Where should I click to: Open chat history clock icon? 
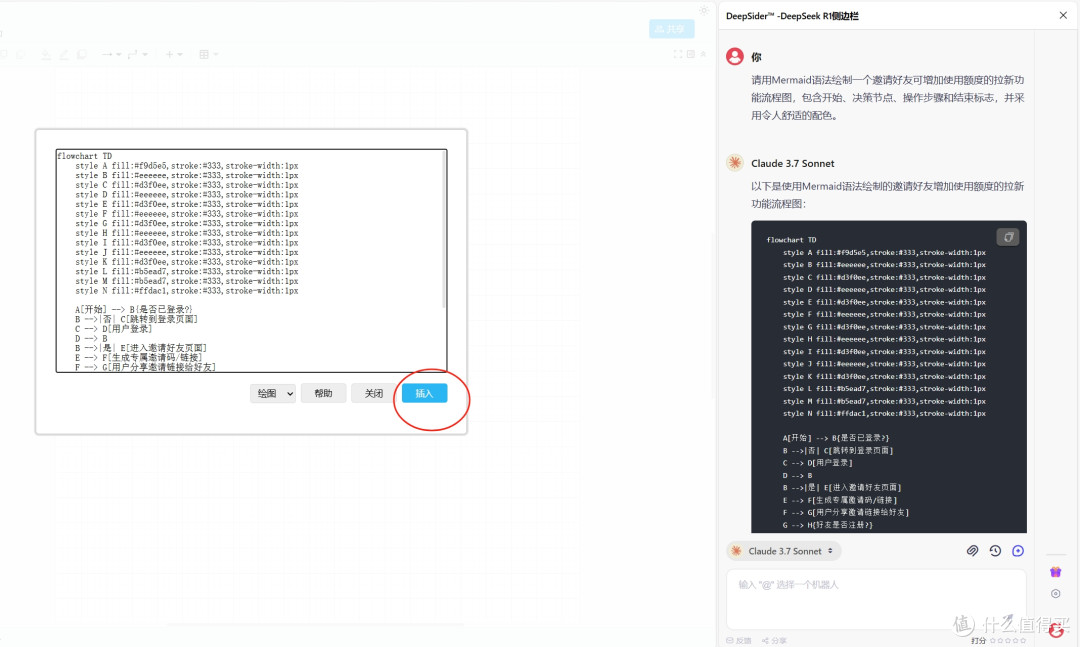(x=995, y=551)
